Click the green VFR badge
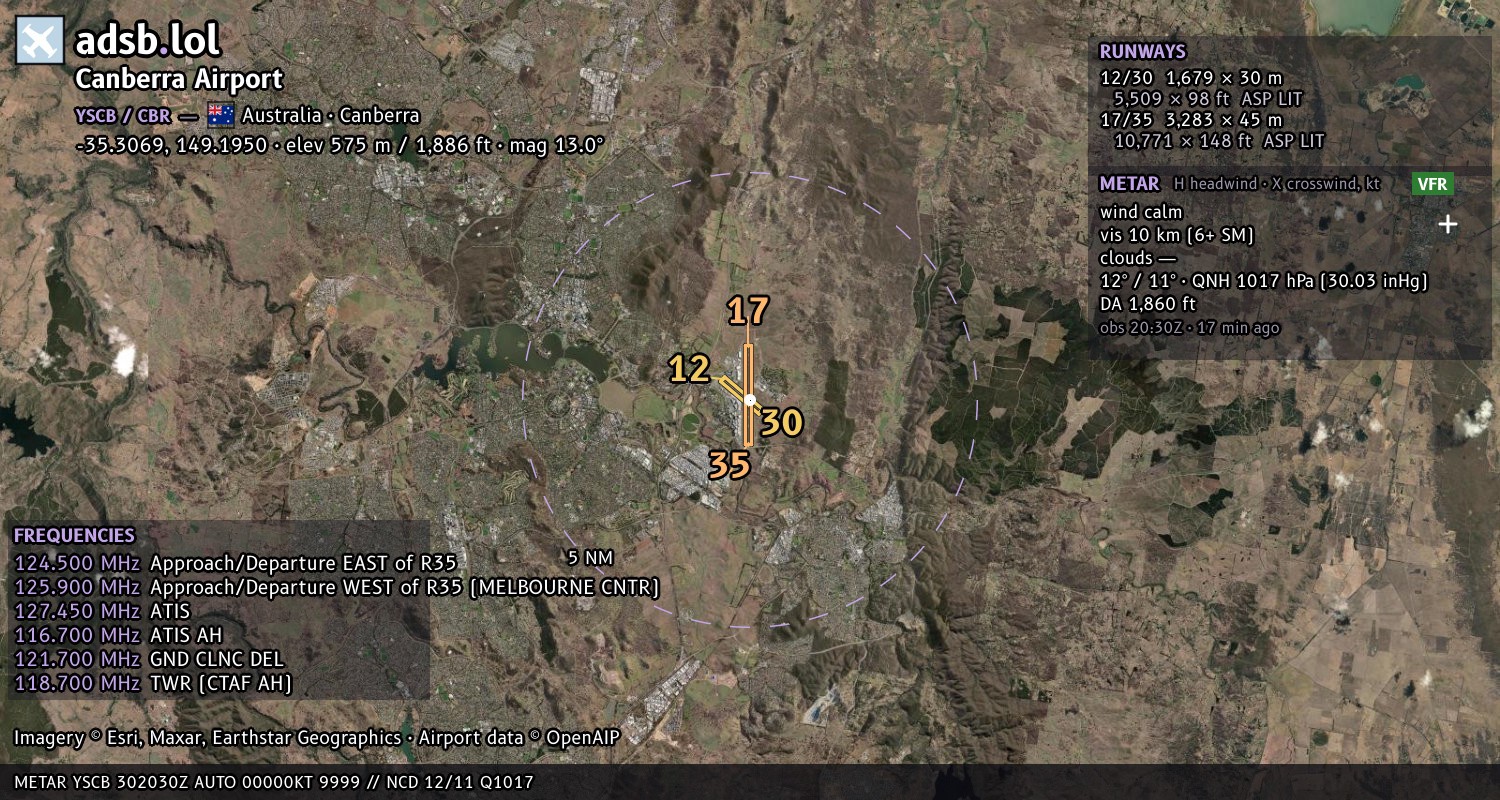The width and height of the screenshot is (1500, 800). point(1432,184)
